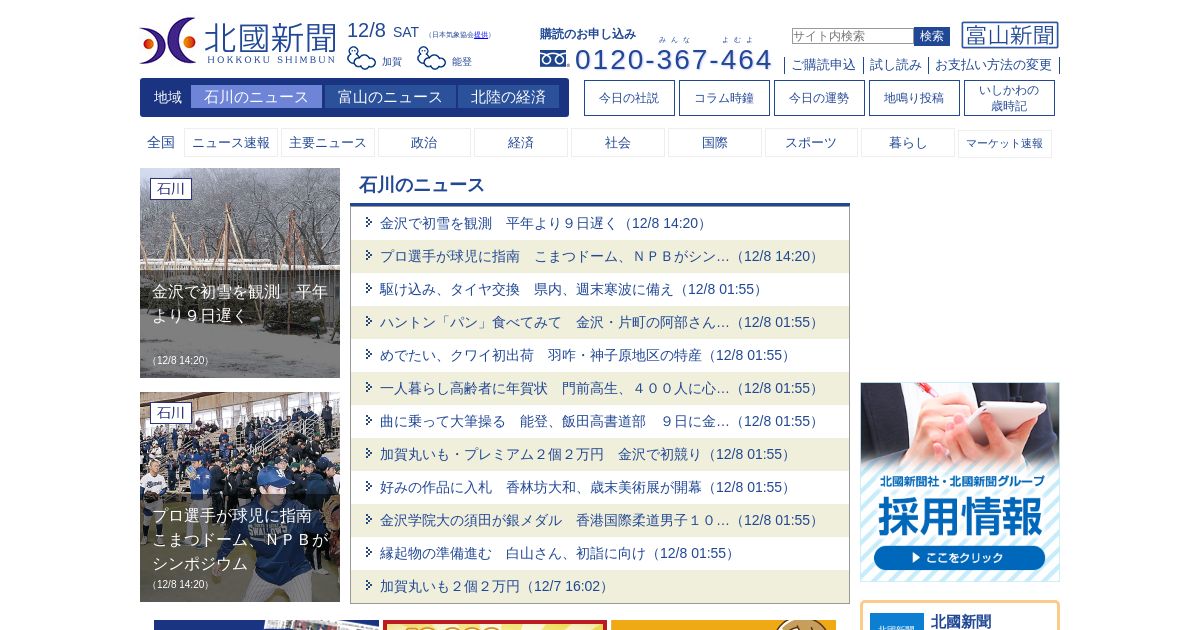Open 地鳴り投稿 button

[x=914, y=98]
